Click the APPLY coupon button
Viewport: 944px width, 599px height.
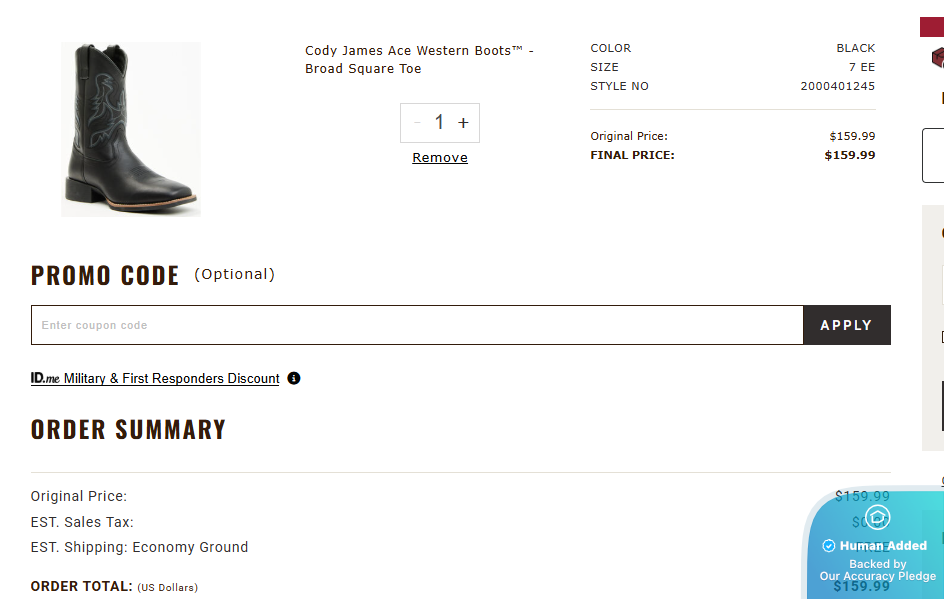click(x=846, y=324)
